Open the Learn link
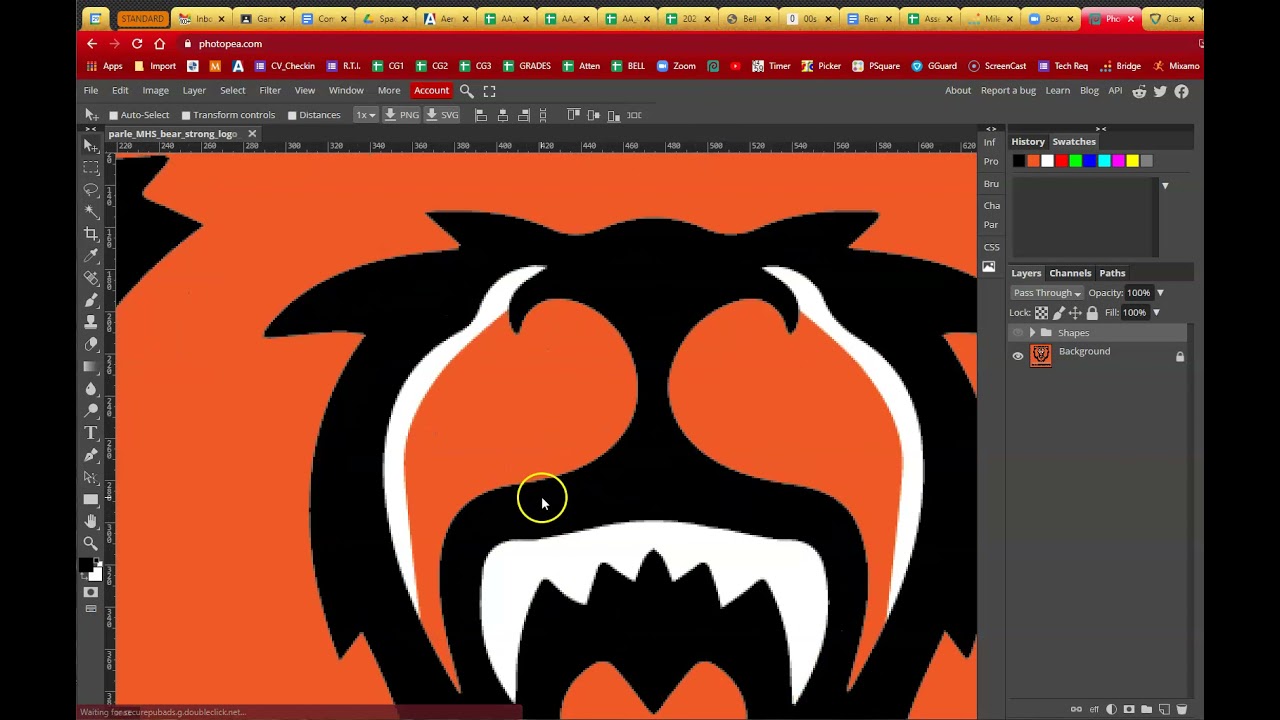 [x=1058, y=91]
